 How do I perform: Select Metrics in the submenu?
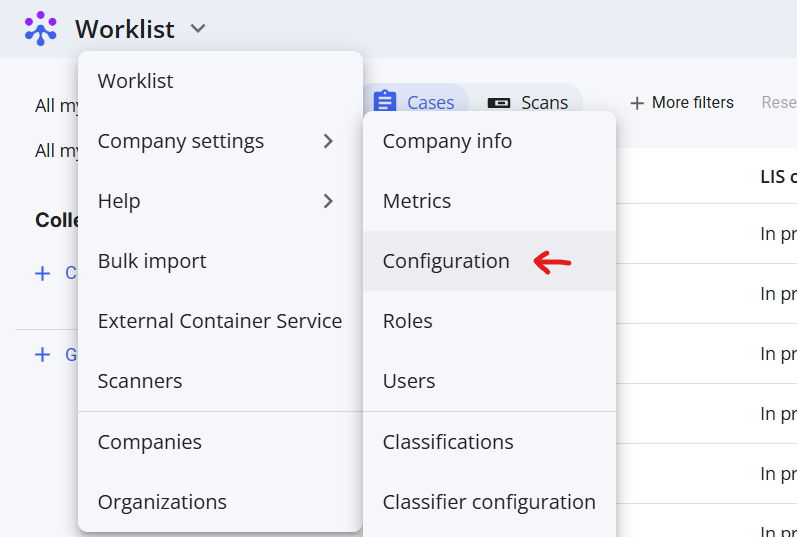[x=417, y=201]
